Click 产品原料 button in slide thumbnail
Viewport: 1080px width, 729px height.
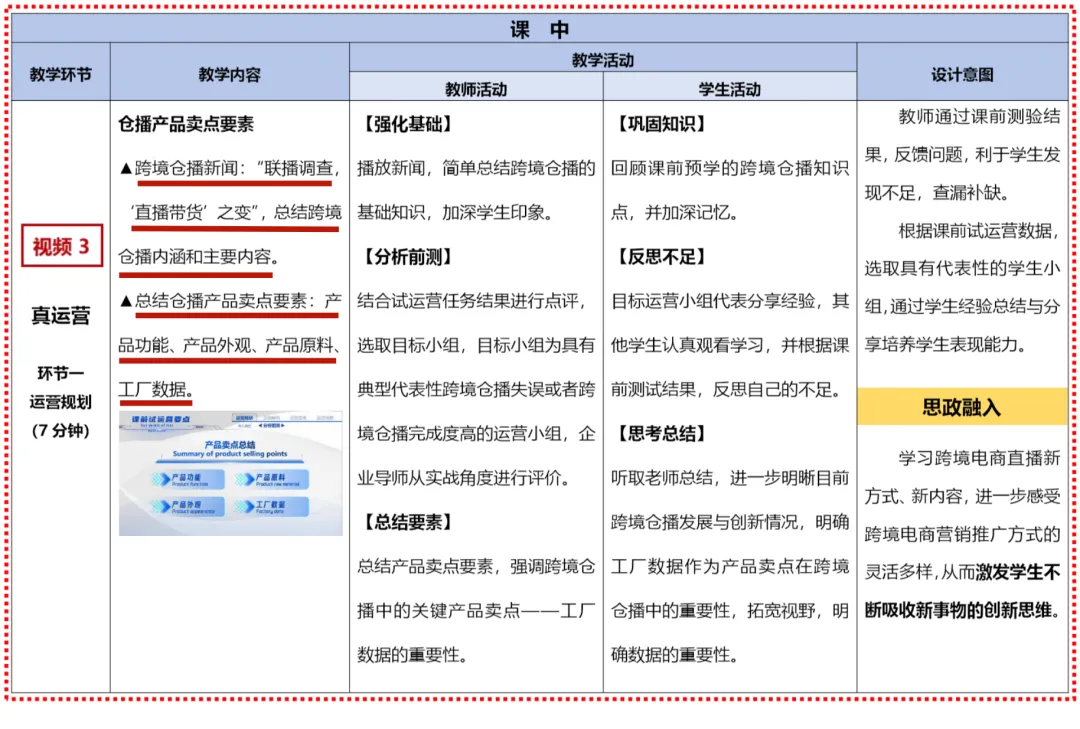[x=272, y=480]
